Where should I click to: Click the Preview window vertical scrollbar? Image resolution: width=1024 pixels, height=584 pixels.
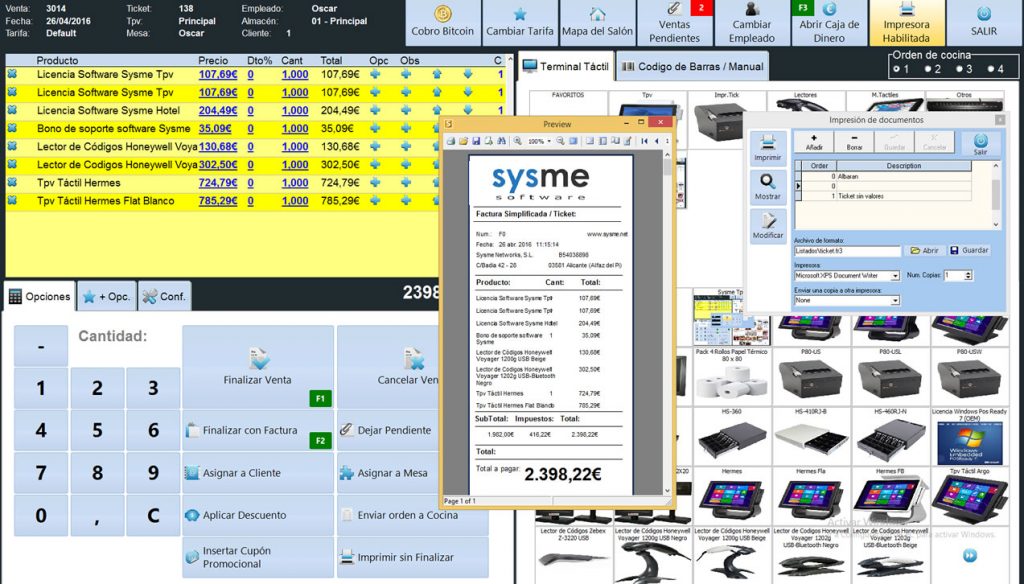point(667,323)
